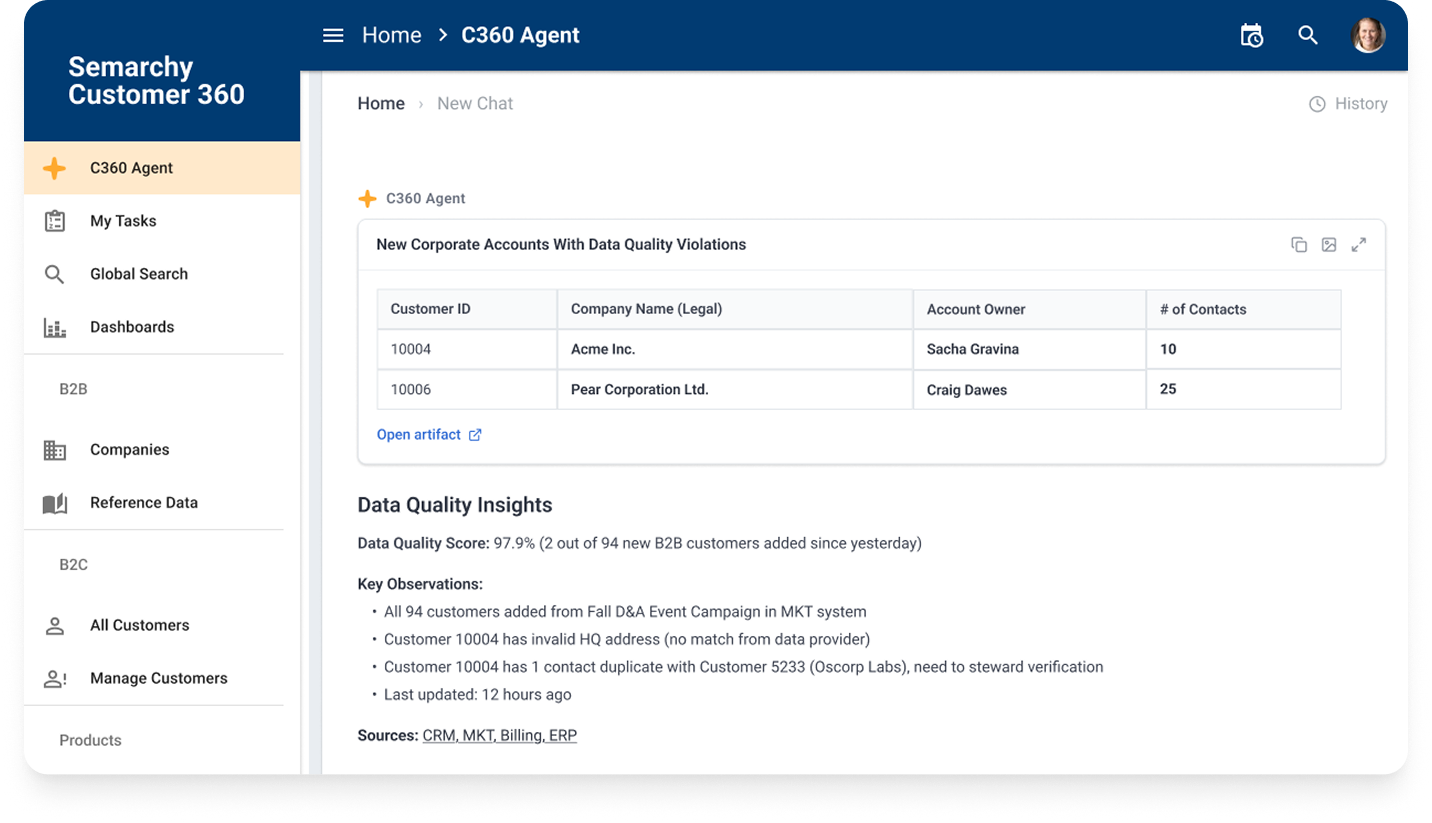Open the chat History
This screenshot has height=823, width=1432.
1348,104
